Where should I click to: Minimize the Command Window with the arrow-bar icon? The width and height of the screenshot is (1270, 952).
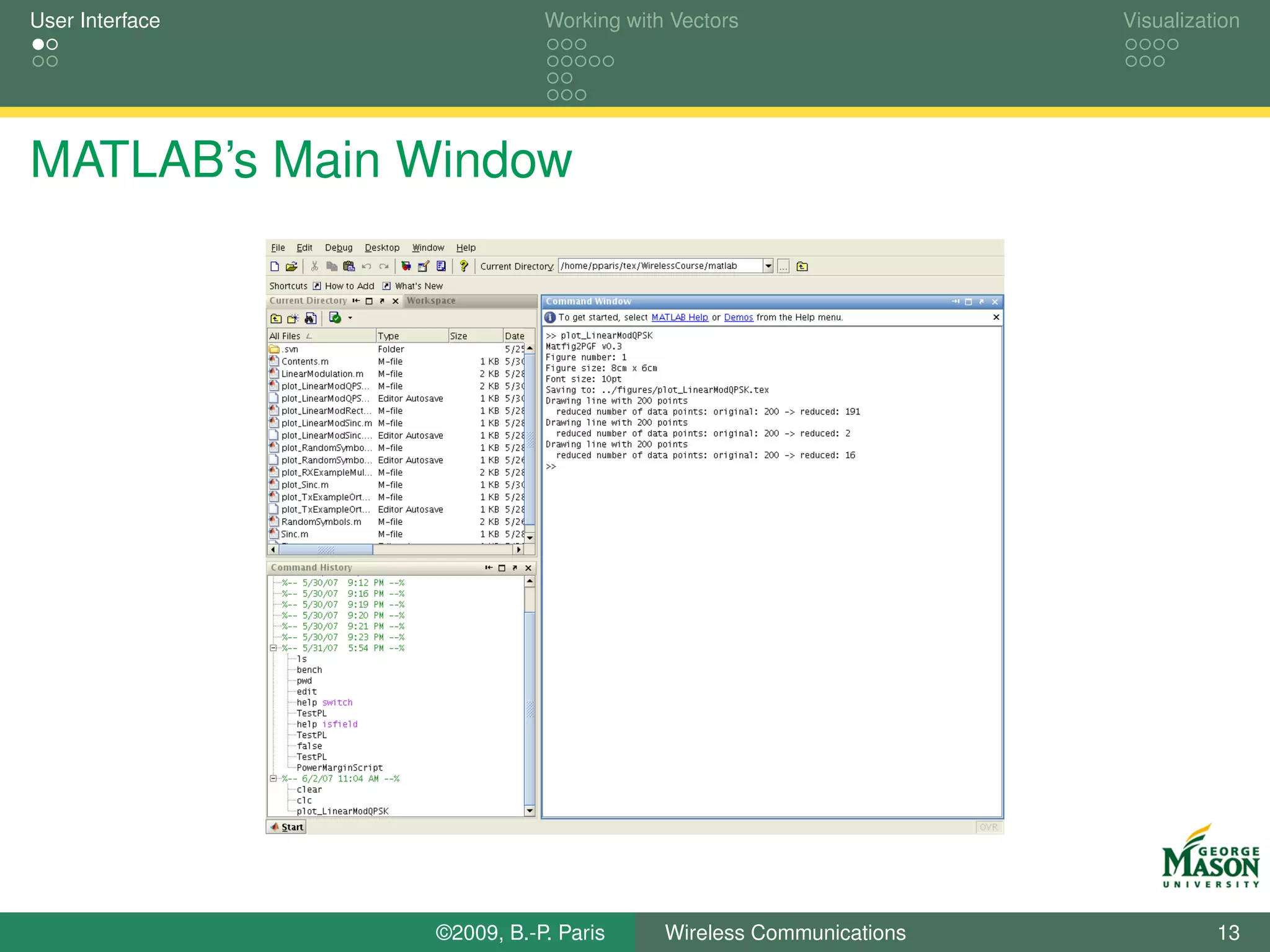956,302
